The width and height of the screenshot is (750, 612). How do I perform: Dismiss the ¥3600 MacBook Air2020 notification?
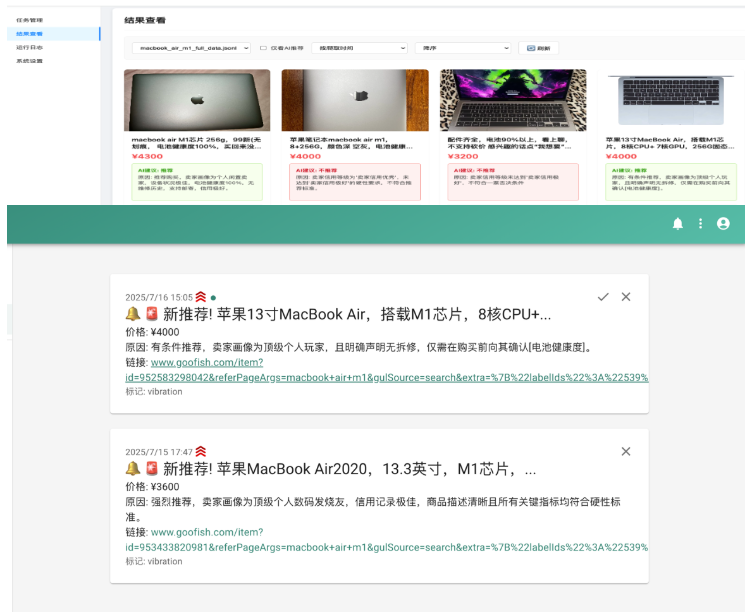click(626, 451)
